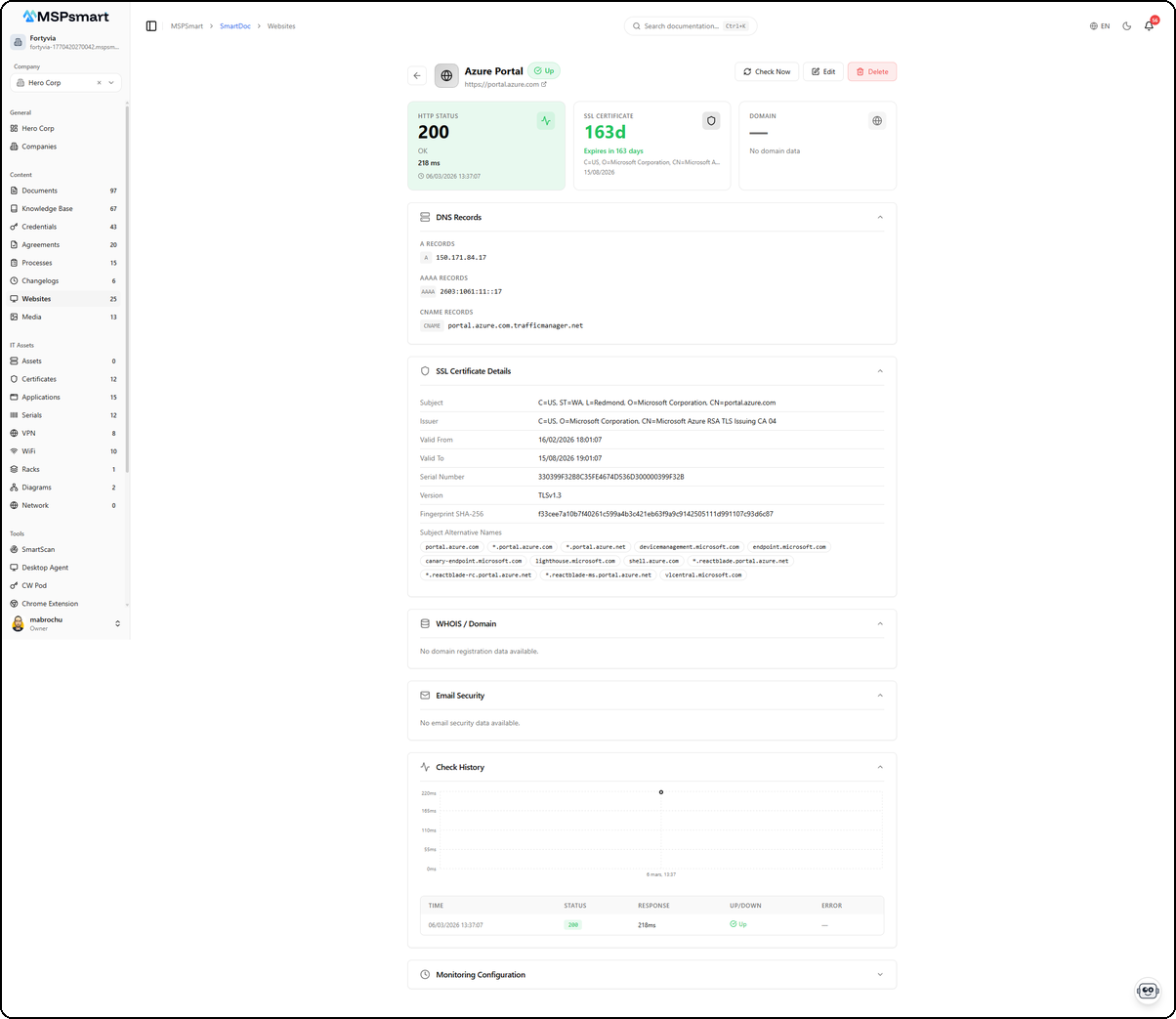Open Websites from the breadcrumb trail

pyautogui.click(x=281, y=26)
